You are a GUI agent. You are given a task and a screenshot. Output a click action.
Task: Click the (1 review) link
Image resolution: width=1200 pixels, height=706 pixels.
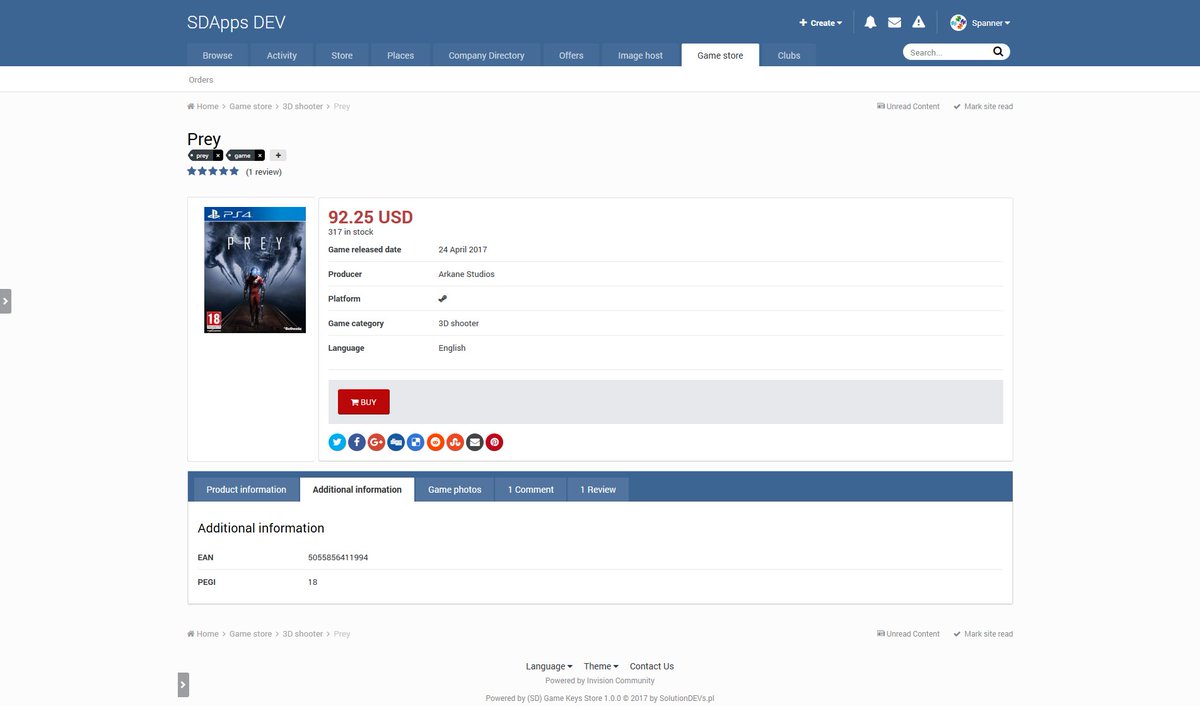264,172
